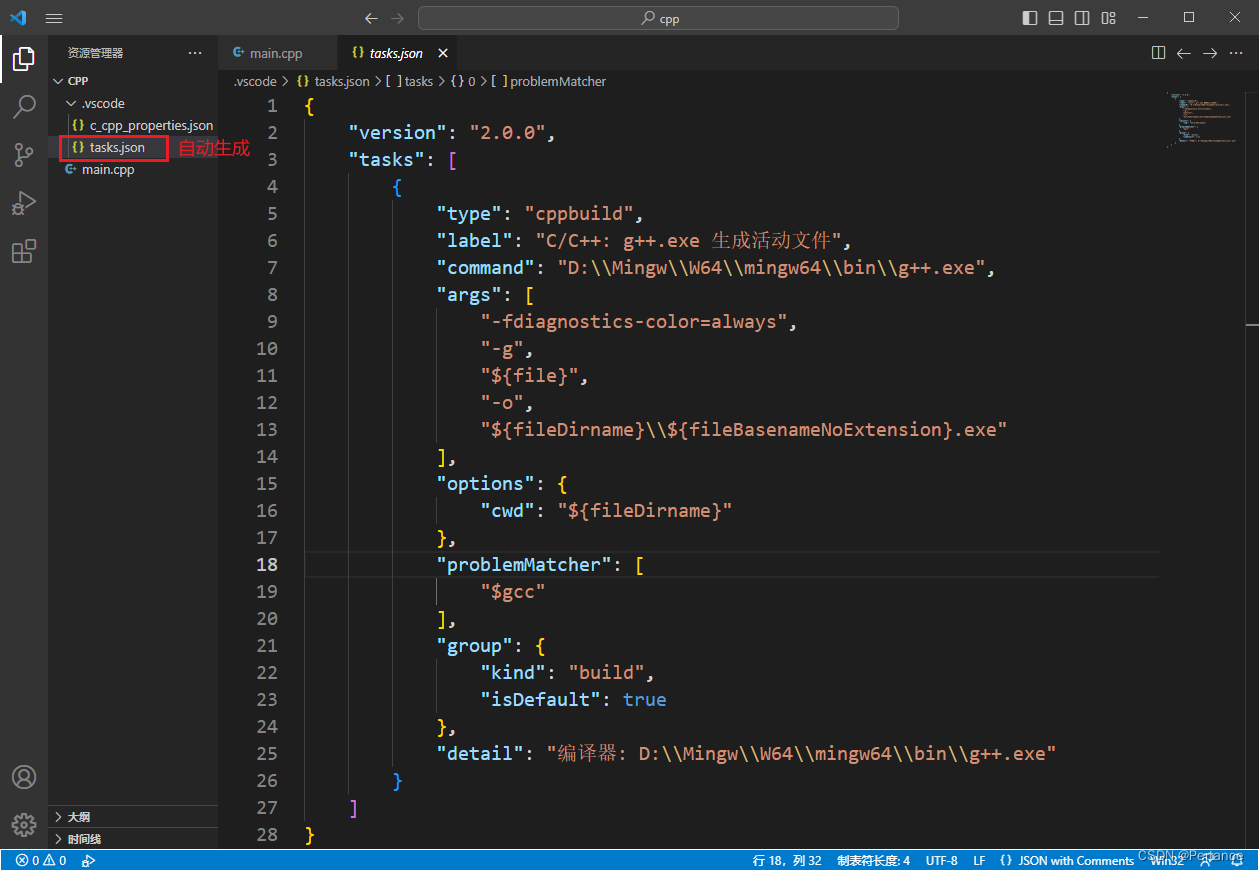
Task: Expand the 大纲 outline section
Action: (x=133, y=817)
